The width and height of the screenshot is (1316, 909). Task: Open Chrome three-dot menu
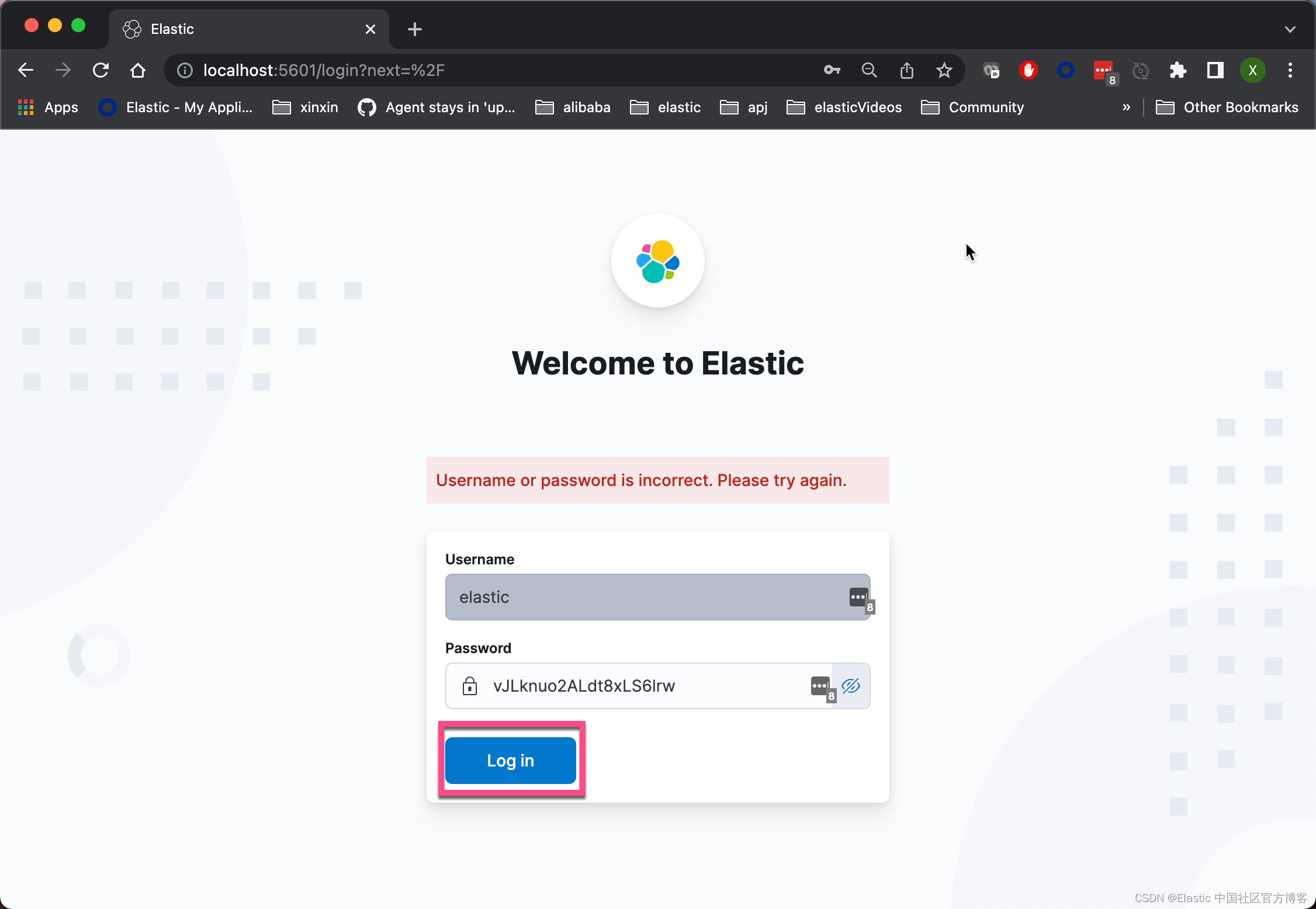(1290, 71)
